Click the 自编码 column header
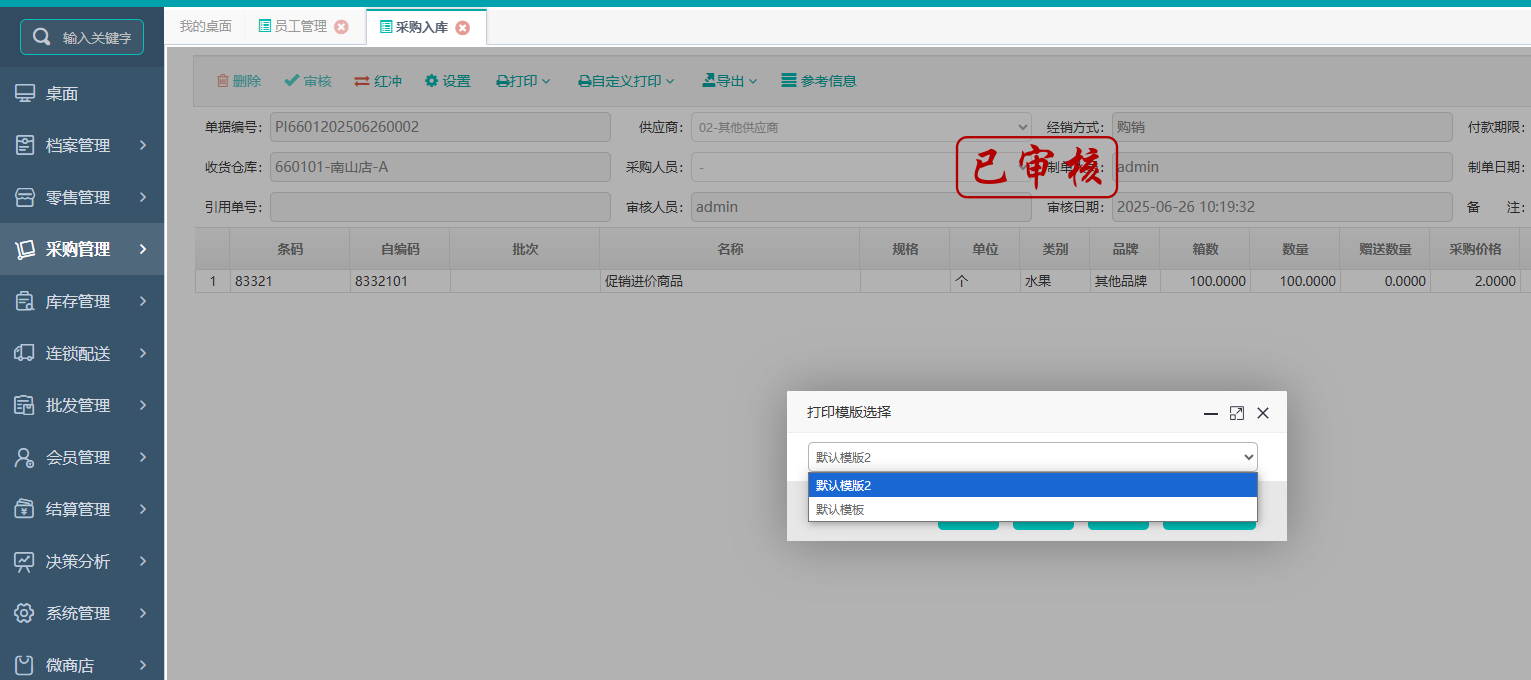Viewport: 1531px width, 680px height. (400, 249)
